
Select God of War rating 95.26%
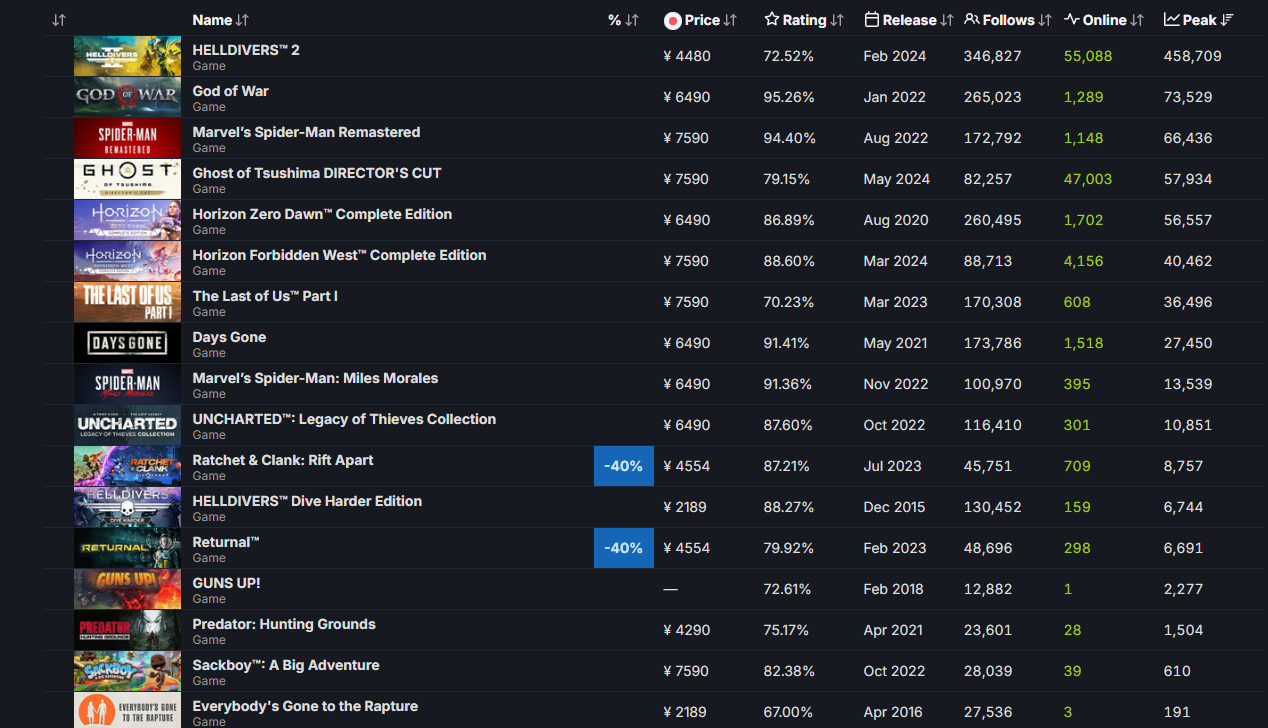[x=789, y=97]
